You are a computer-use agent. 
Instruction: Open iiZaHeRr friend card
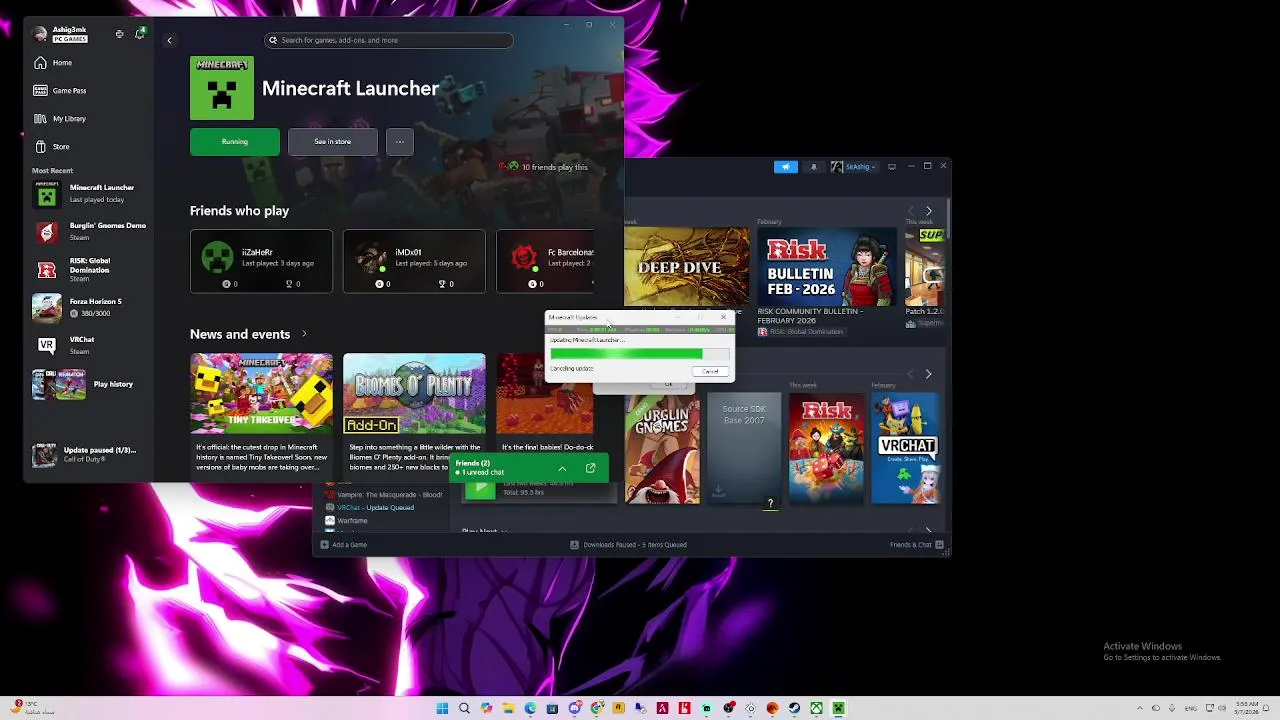click(261, 261)
